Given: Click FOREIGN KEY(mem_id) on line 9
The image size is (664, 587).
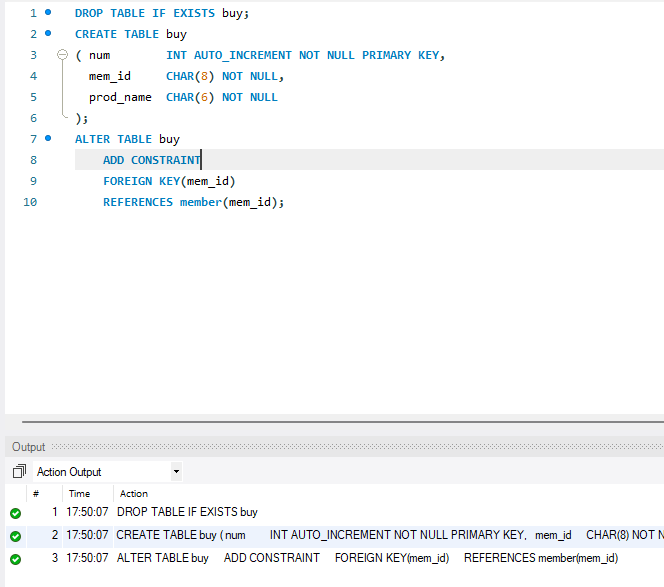Looking at the screenshot, I should click(x=169, y=181).
